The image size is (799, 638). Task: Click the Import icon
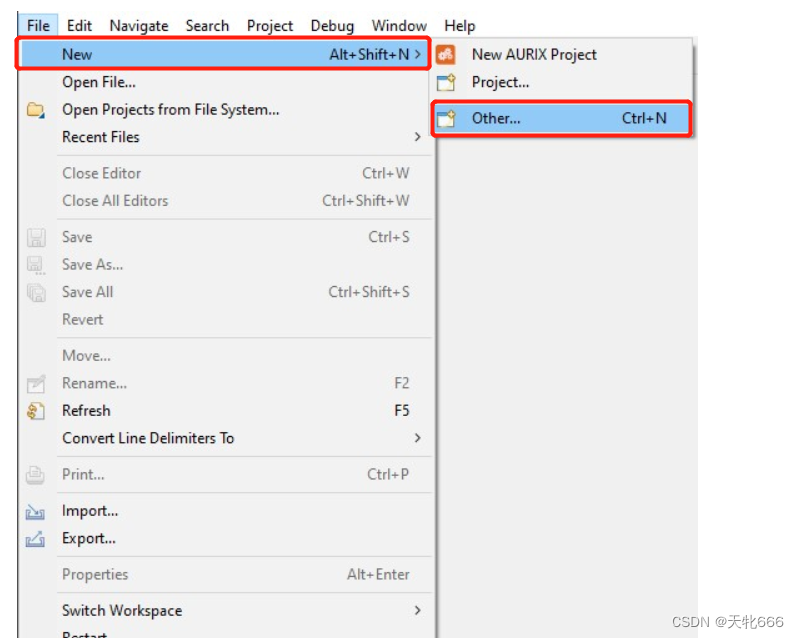(x=35, y=511)
